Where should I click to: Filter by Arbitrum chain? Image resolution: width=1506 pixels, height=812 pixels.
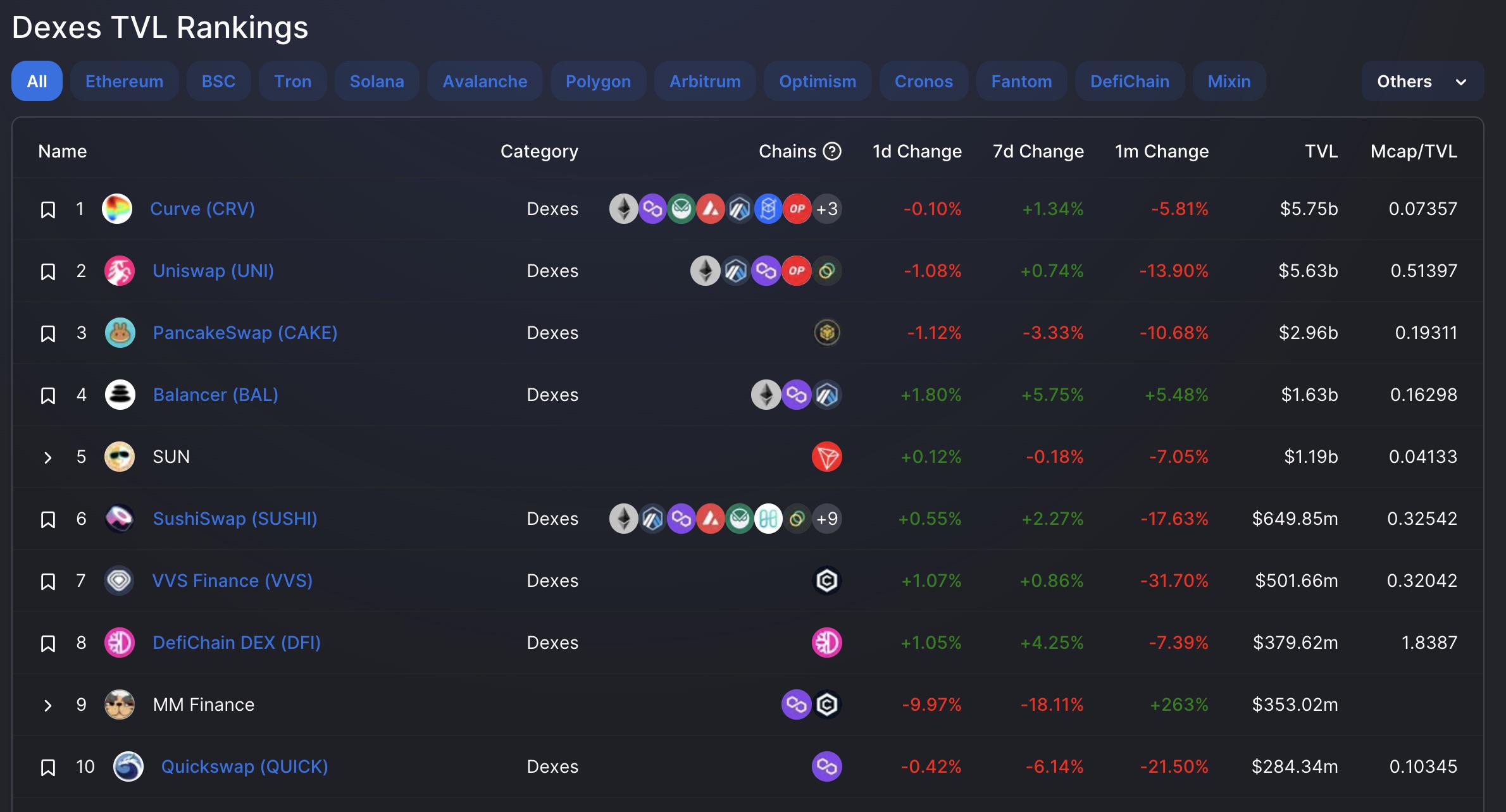pyautogui.click(x=705, y=82)
